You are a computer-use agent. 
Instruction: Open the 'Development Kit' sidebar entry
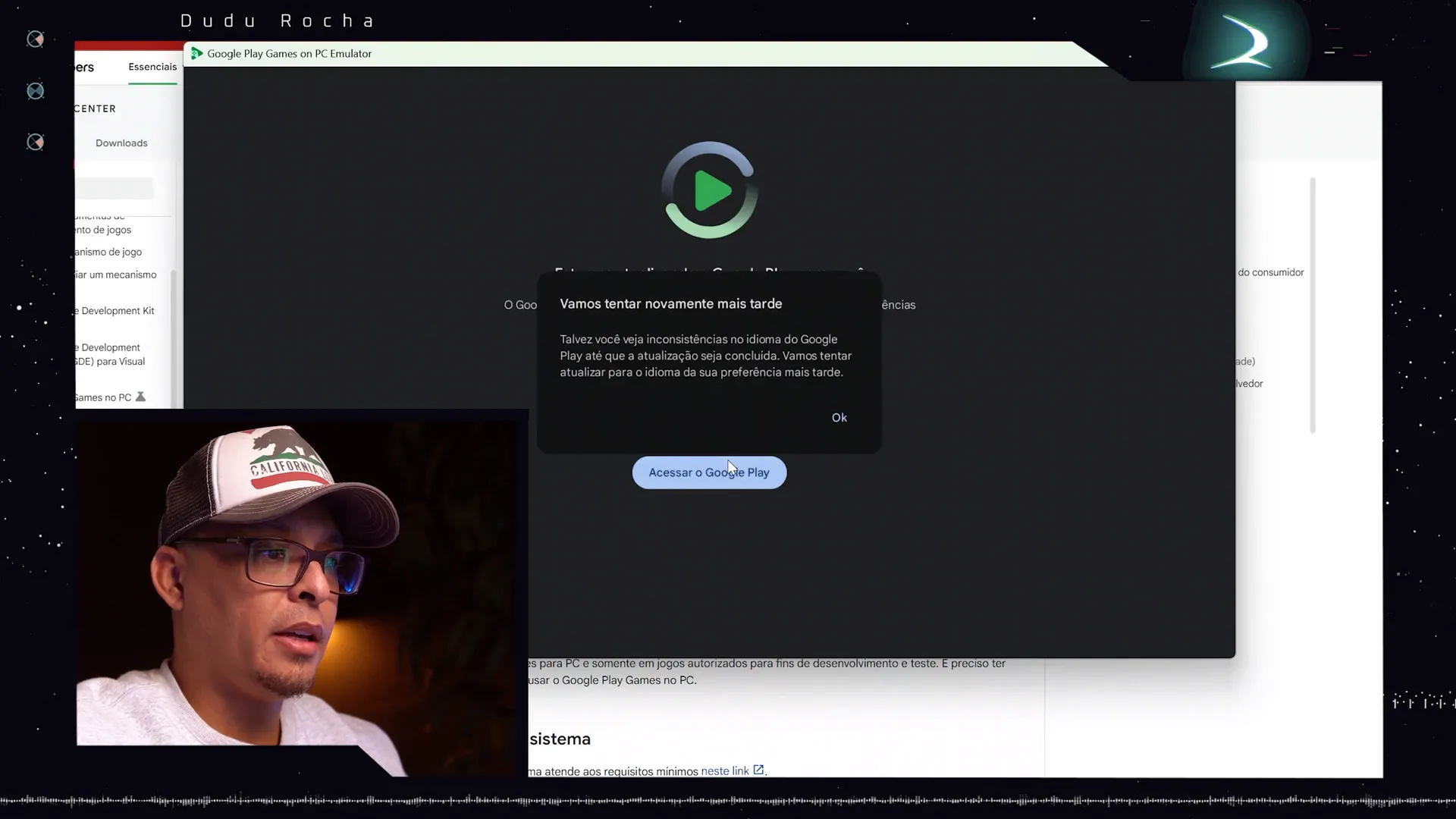click(x=115, y=311)
